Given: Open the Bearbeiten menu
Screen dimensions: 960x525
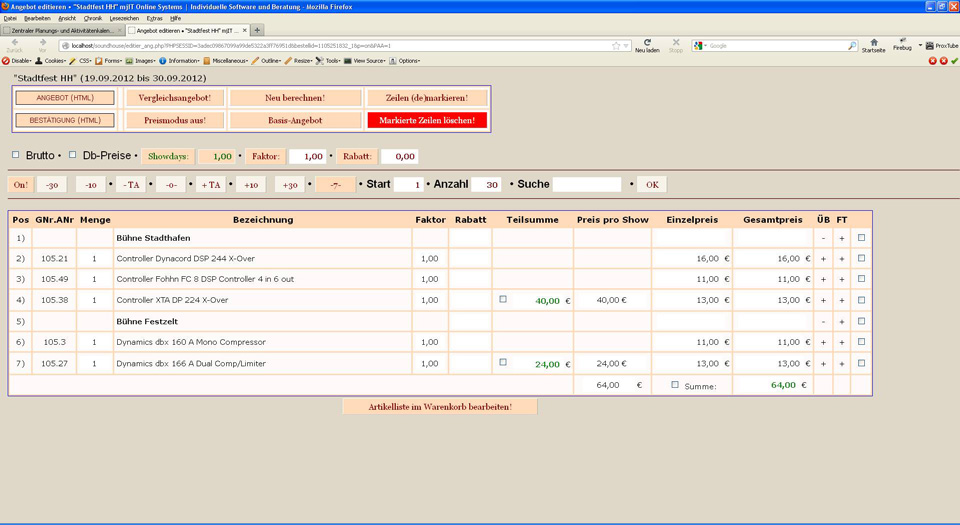Looking at the screenshot, I should point(37,18).
